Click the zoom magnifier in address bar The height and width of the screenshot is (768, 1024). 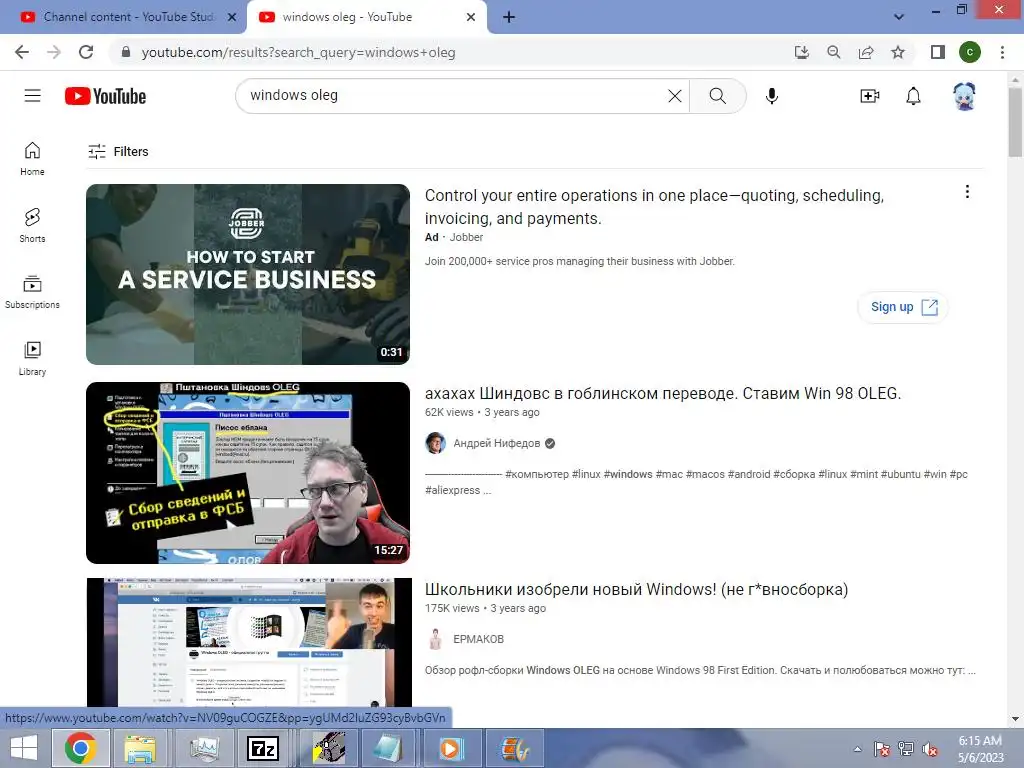[833, 52]
